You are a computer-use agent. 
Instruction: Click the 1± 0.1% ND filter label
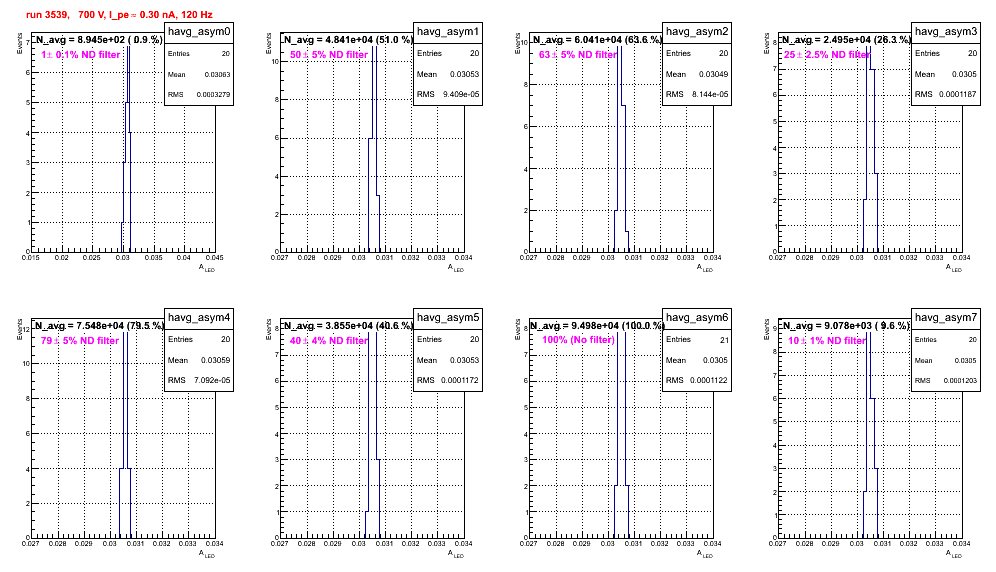point(81,55)
